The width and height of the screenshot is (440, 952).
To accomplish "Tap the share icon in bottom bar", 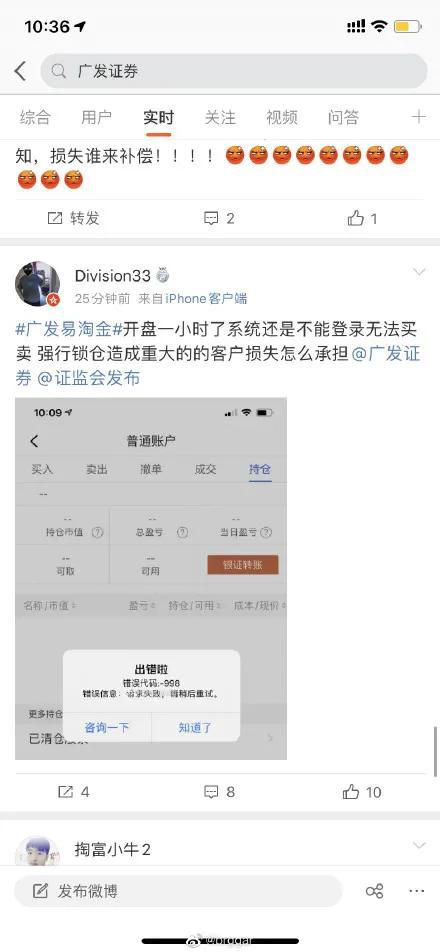I will coord(374,891).
